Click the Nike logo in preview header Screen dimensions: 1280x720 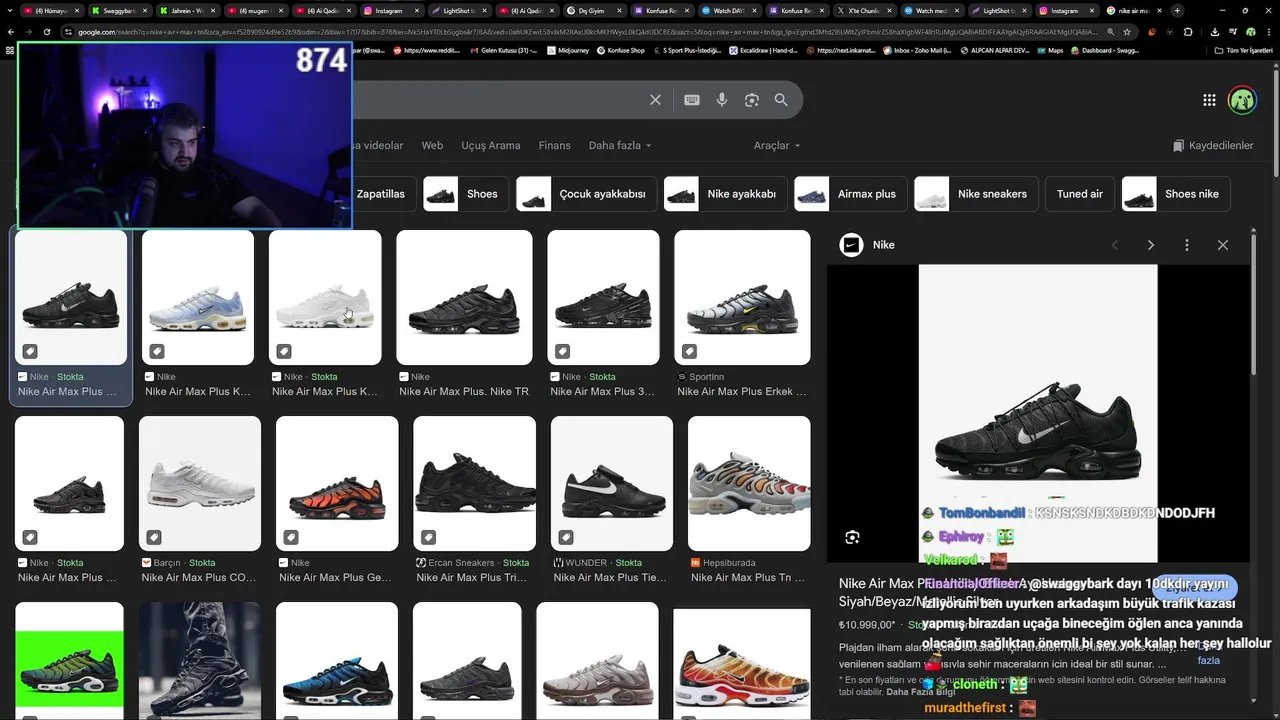[x=851, y=245]
